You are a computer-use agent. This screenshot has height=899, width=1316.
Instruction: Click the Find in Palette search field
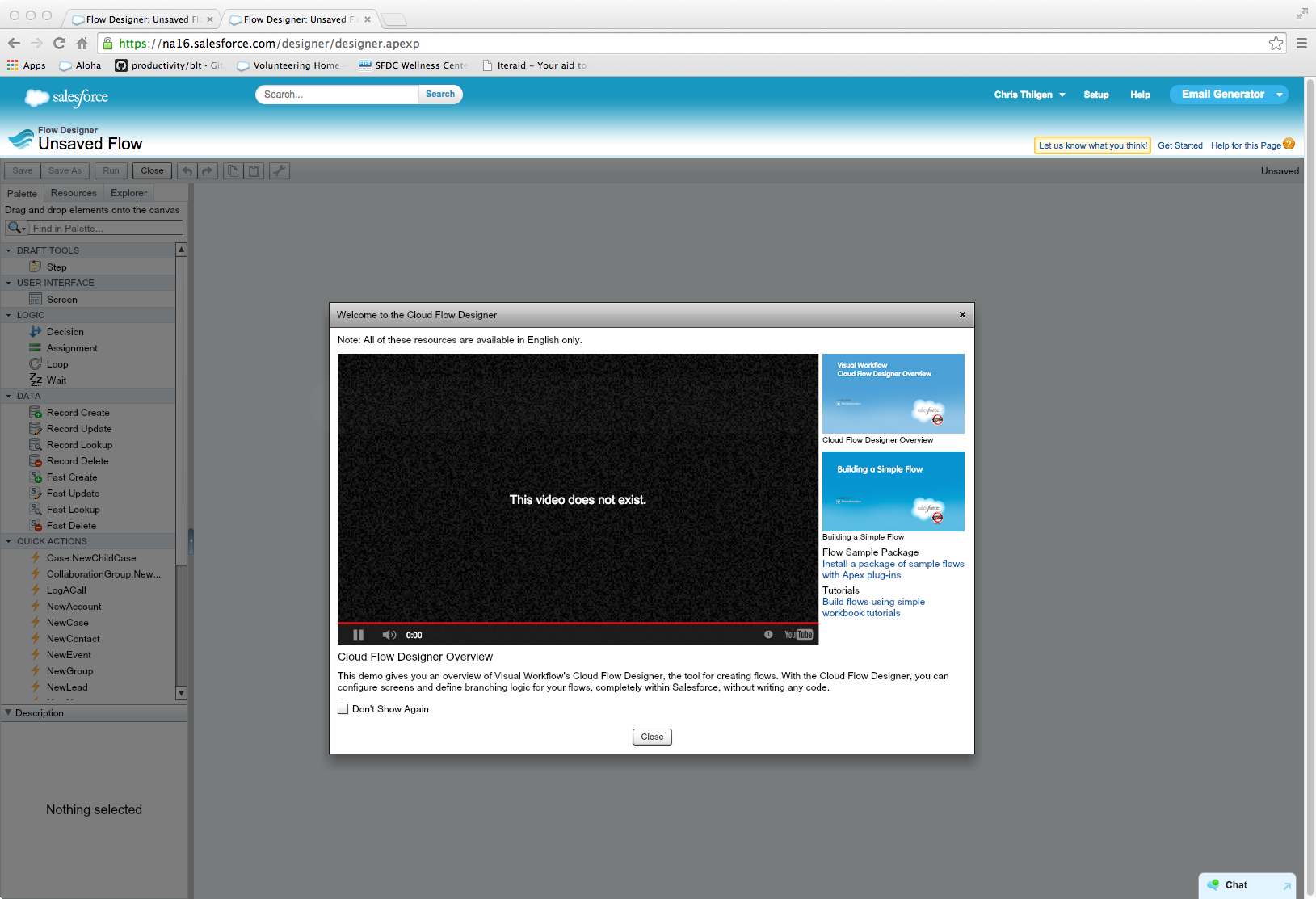[106, 228]
